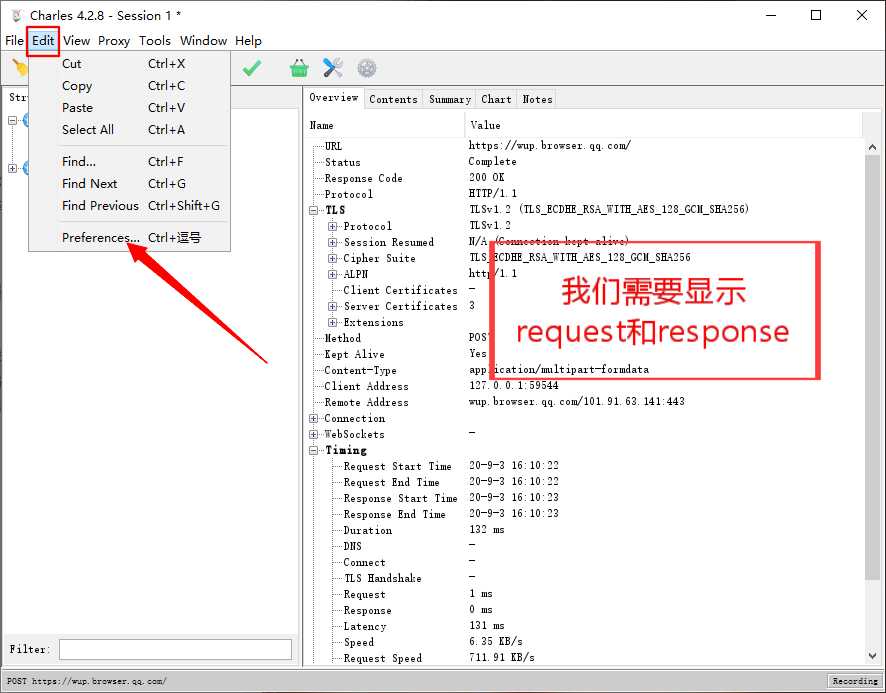Select the Kept Alive row
This screenshot has width=886, height=693.
pyautogui.click(x=585, y=354)
